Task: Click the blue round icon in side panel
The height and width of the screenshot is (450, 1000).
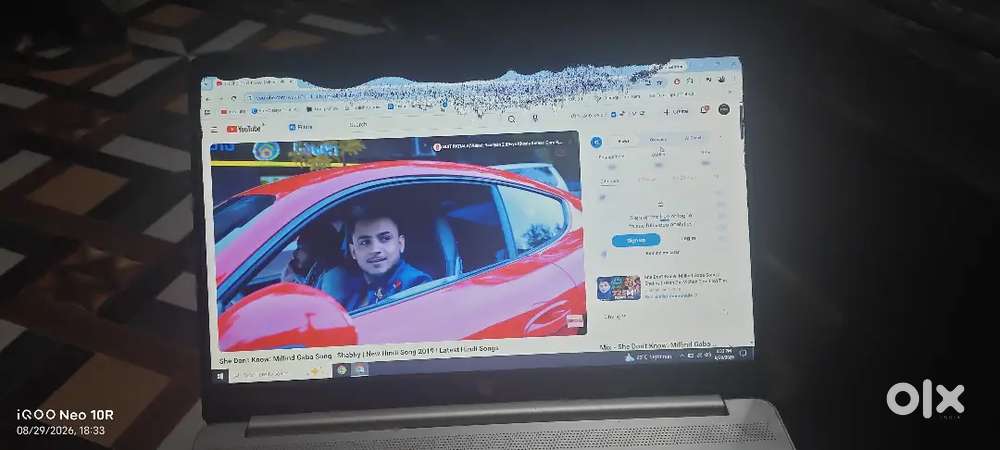Action: (596, 142)
